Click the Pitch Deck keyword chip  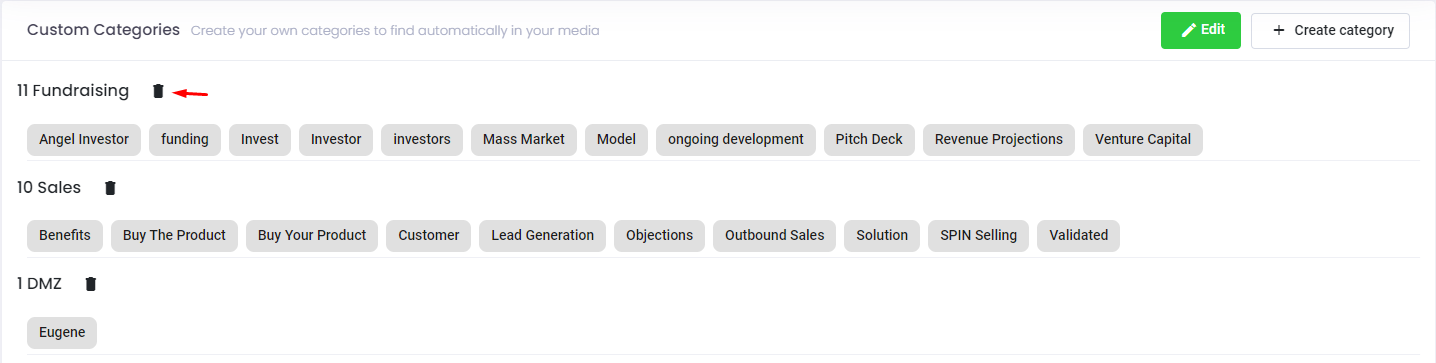869,139
